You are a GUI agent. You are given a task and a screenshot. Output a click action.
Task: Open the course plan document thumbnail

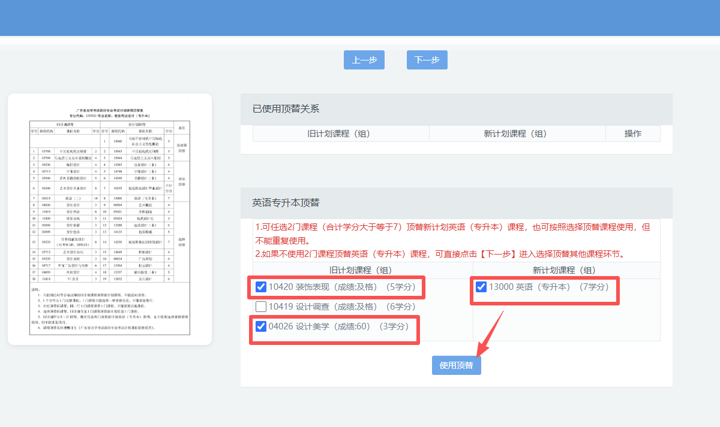coord(109,219)
